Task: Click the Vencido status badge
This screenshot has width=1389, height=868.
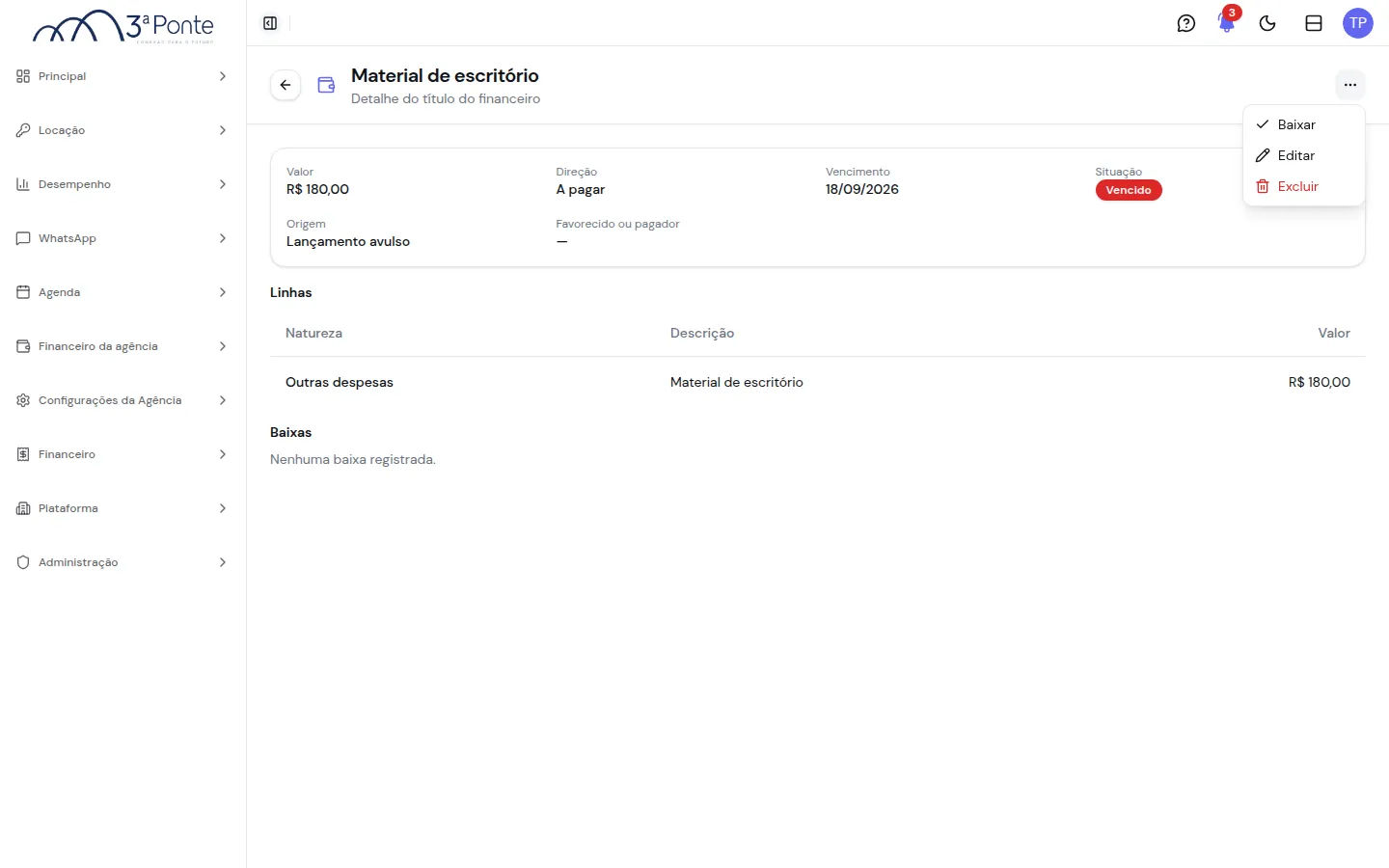Action: click(1129, 190)
